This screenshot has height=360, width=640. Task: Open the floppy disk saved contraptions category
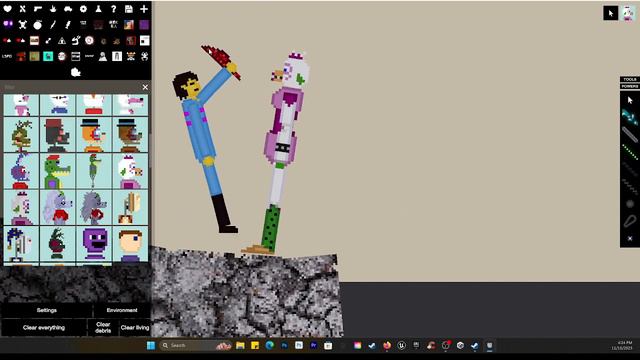point(129,9)
